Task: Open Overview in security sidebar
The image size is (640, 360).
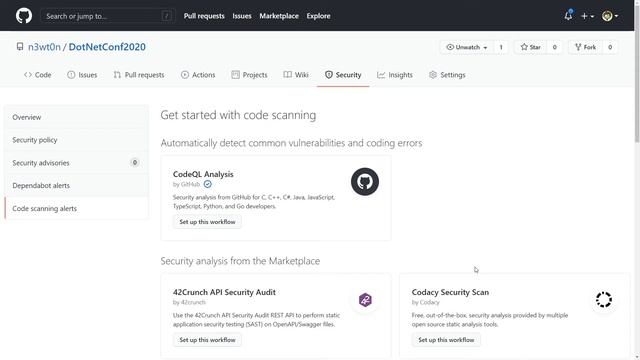Action: 76,117
